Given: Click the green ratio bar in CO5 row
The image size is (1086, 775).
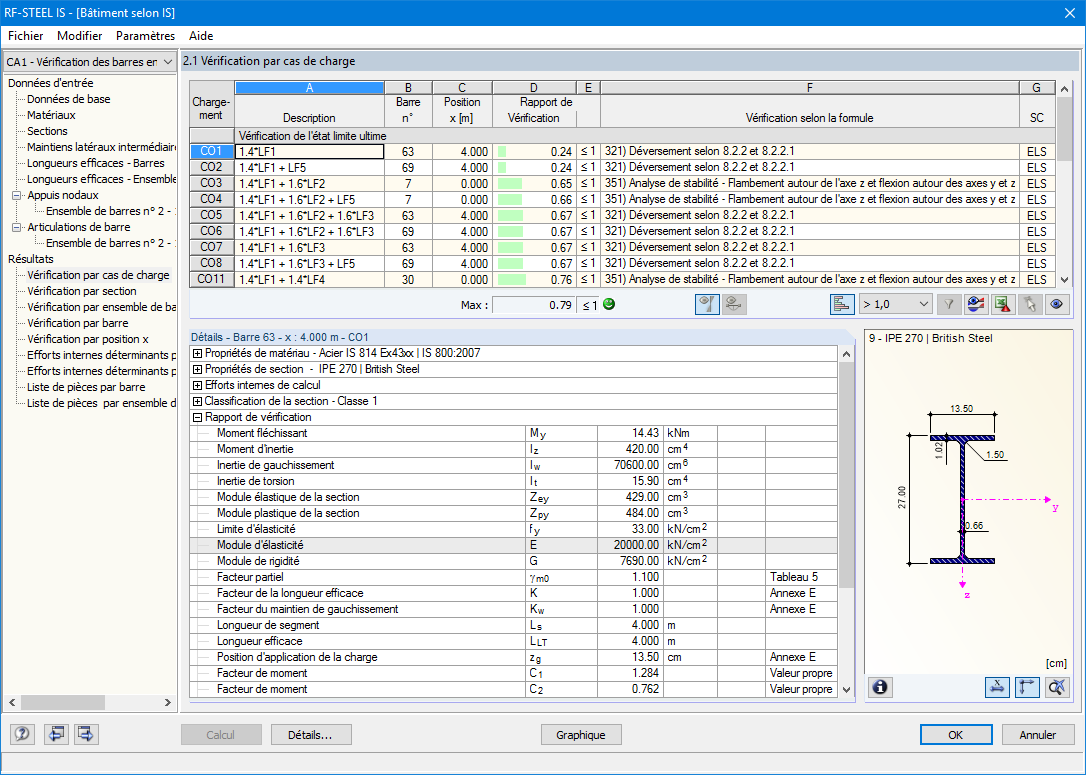Looking at the screenshot, I should [510, 215].
